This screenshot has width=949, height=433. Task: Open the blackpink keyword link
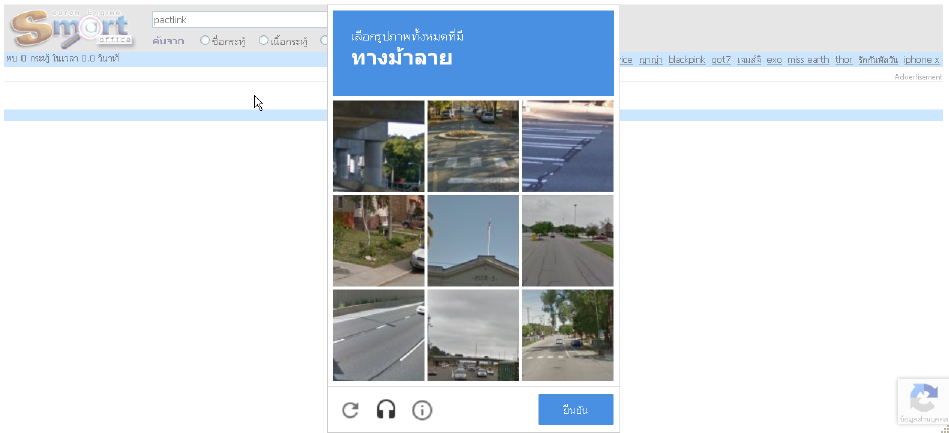[687, 60]
